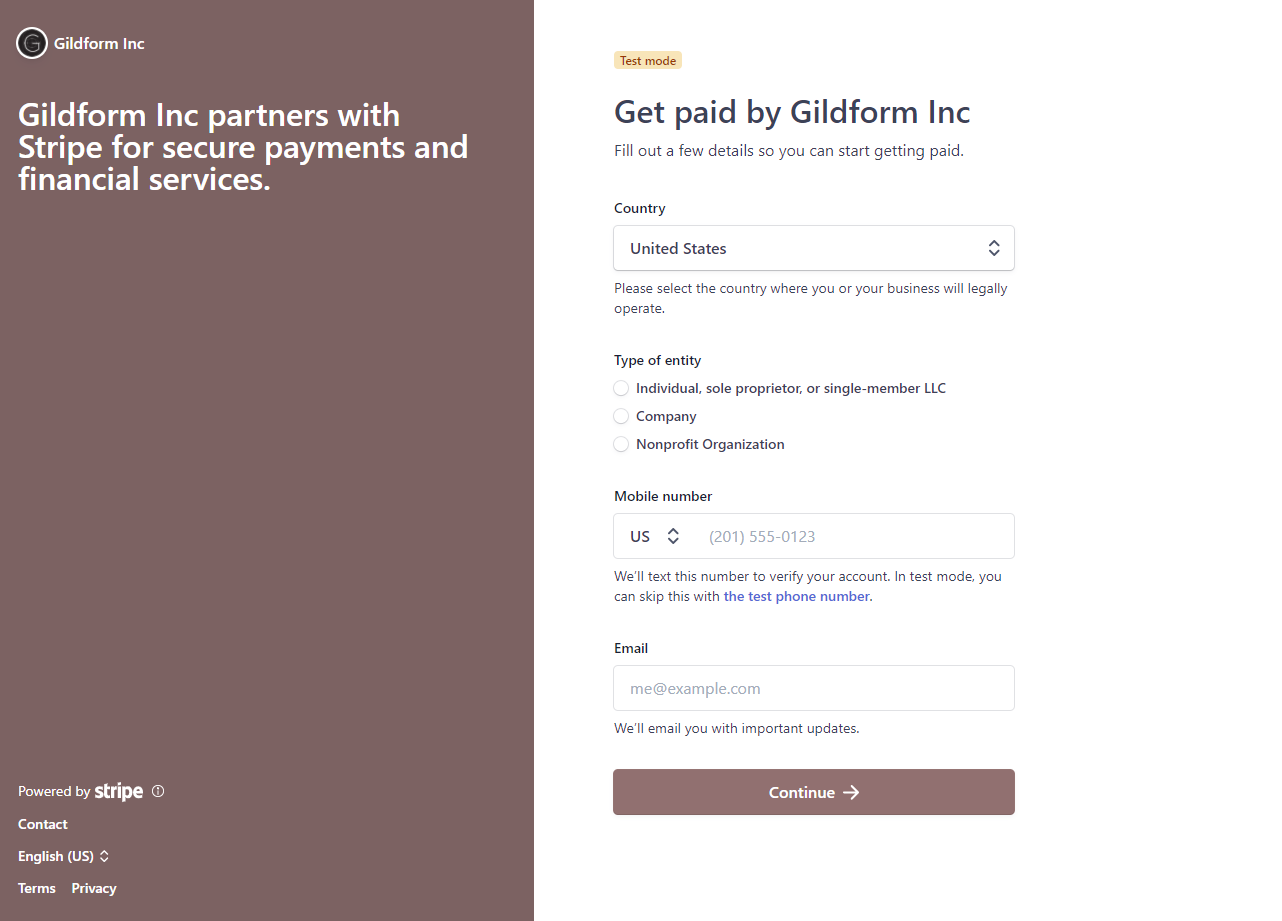
Task: Click the Gildform Inc logo icon
Action: pyautogui.click(x=32, y=43)
